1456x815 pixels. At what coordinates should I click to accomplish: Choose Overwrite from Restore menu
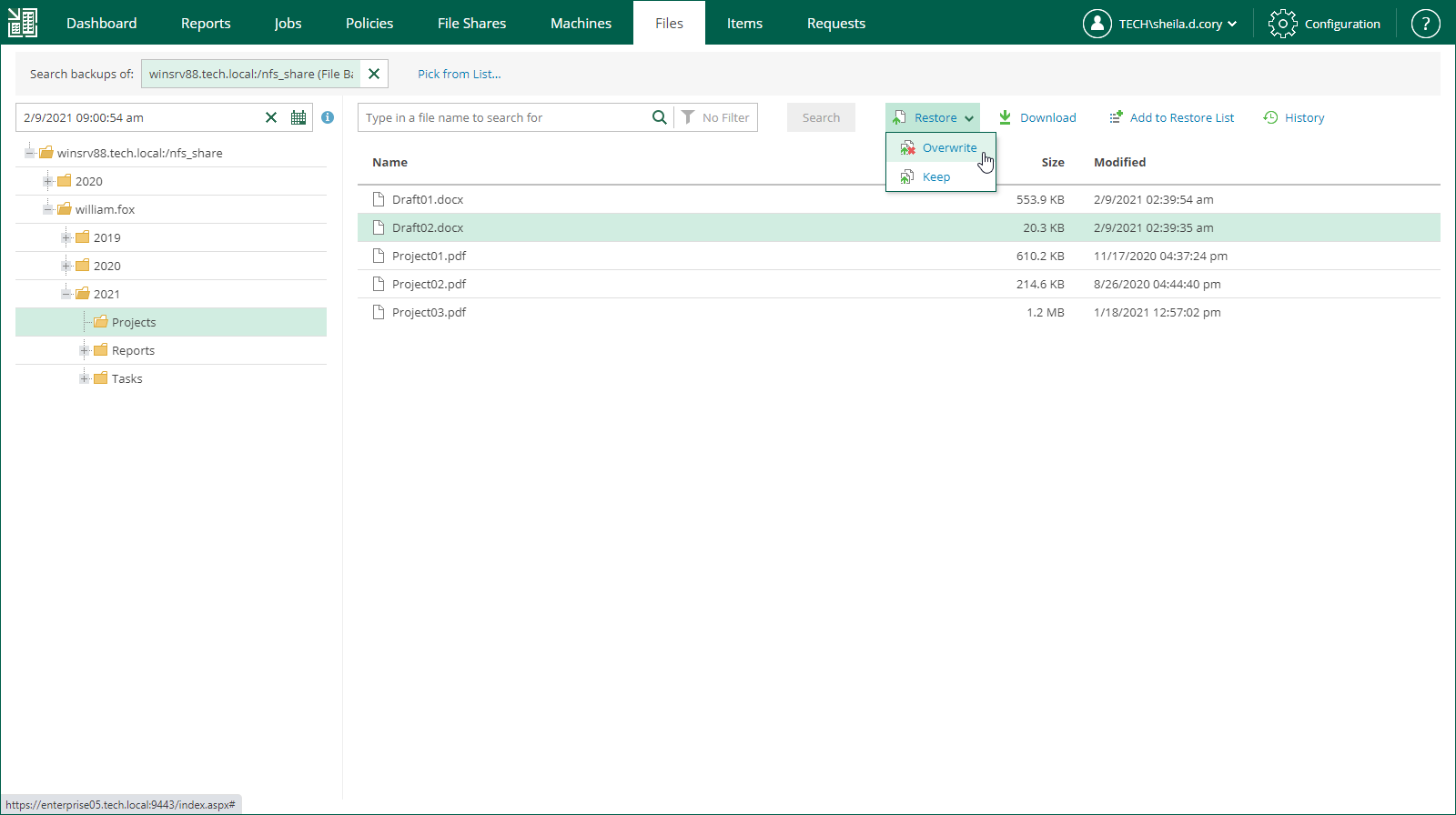[948, 148]
